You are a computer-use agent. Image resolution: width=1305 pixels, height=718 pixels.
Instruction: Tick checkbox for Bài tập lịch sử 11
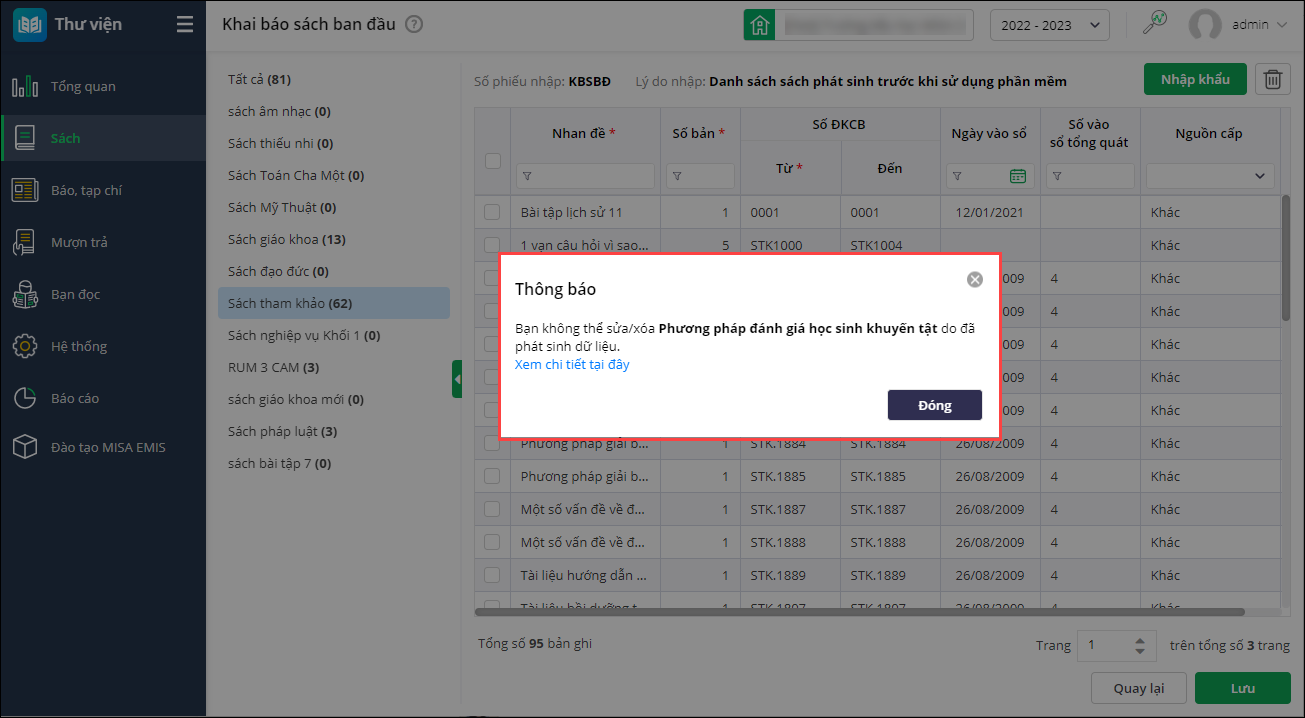click(x=492, y=212)
